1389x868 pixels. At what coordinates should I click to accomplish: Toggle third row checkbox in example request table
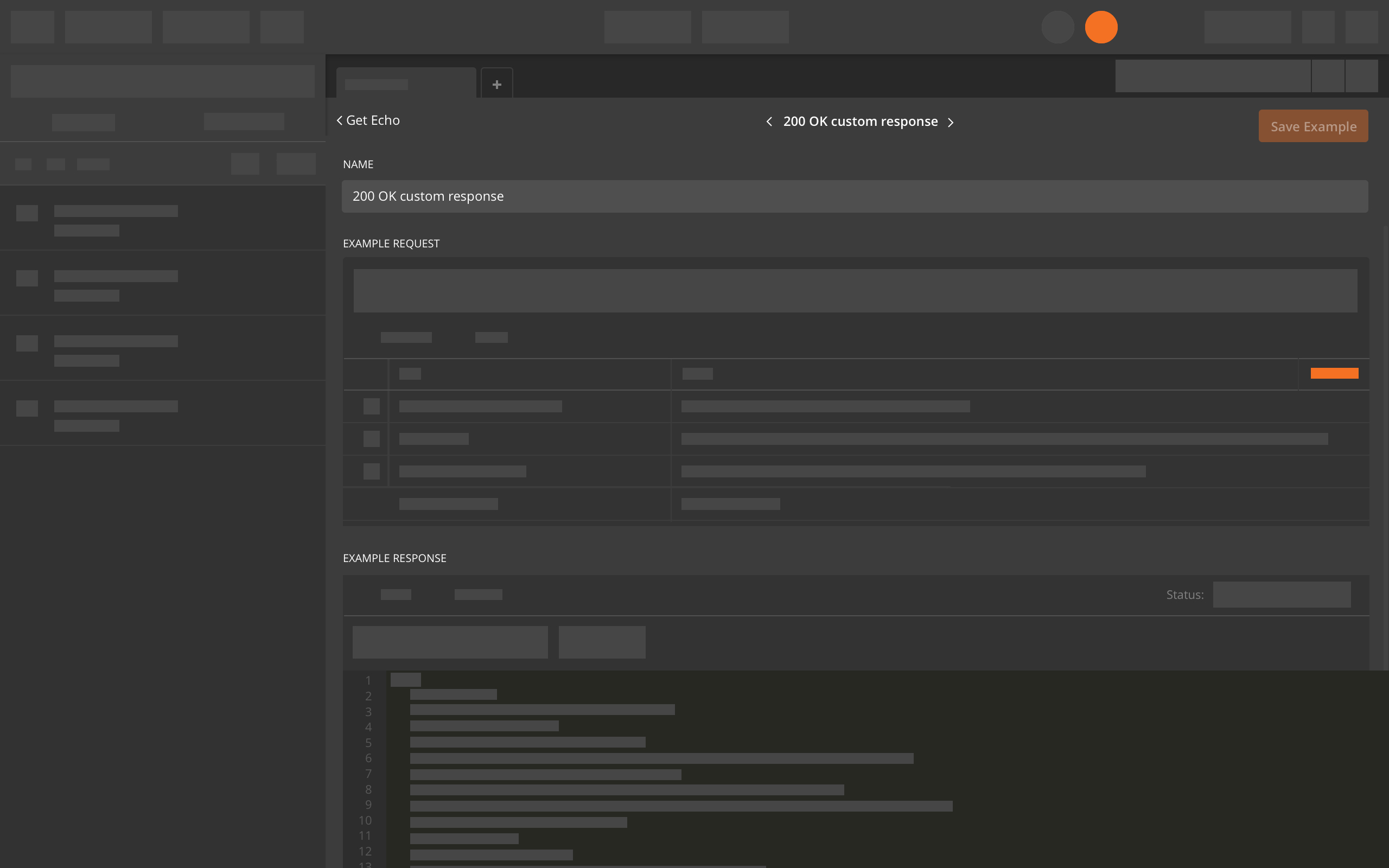371,471
